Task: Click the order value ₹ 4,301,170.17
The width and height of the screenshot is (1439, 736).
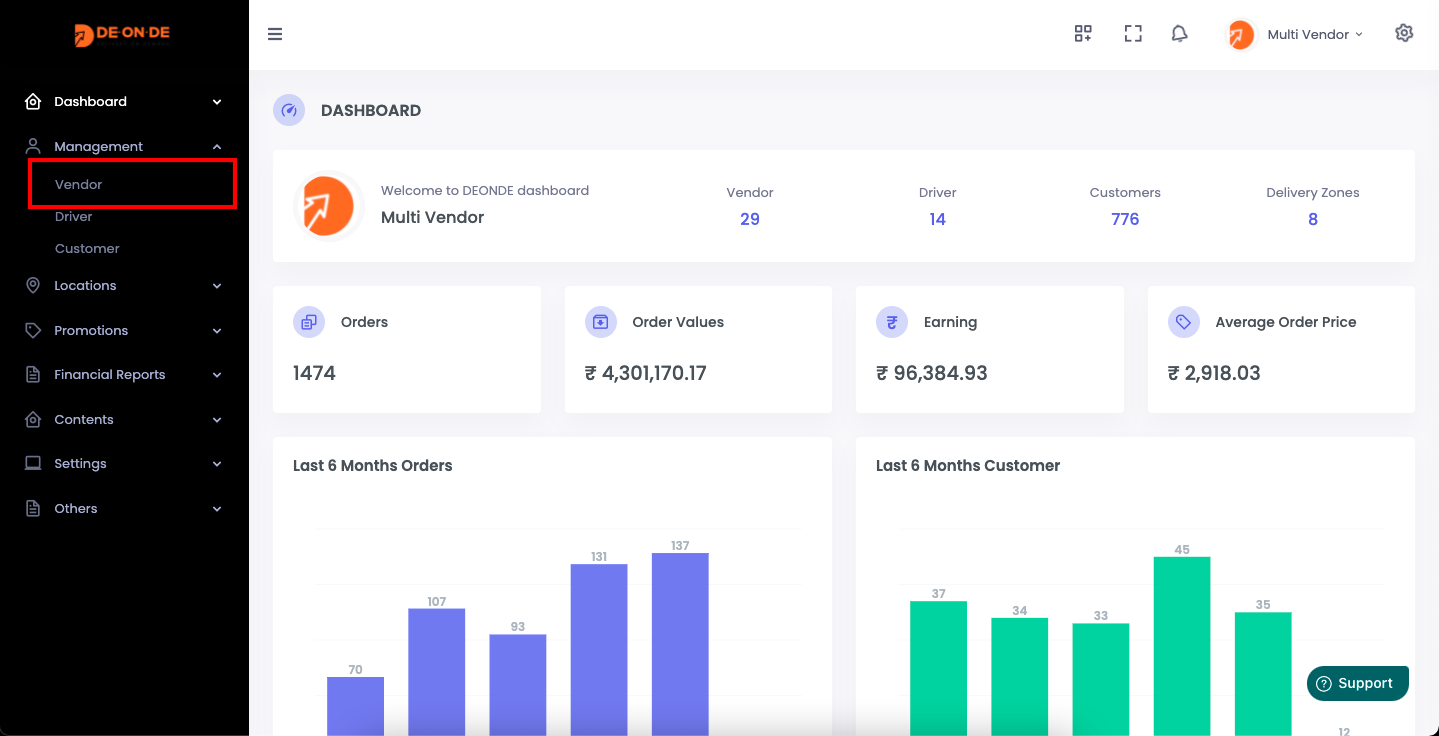Action: (x=646, y=373)
